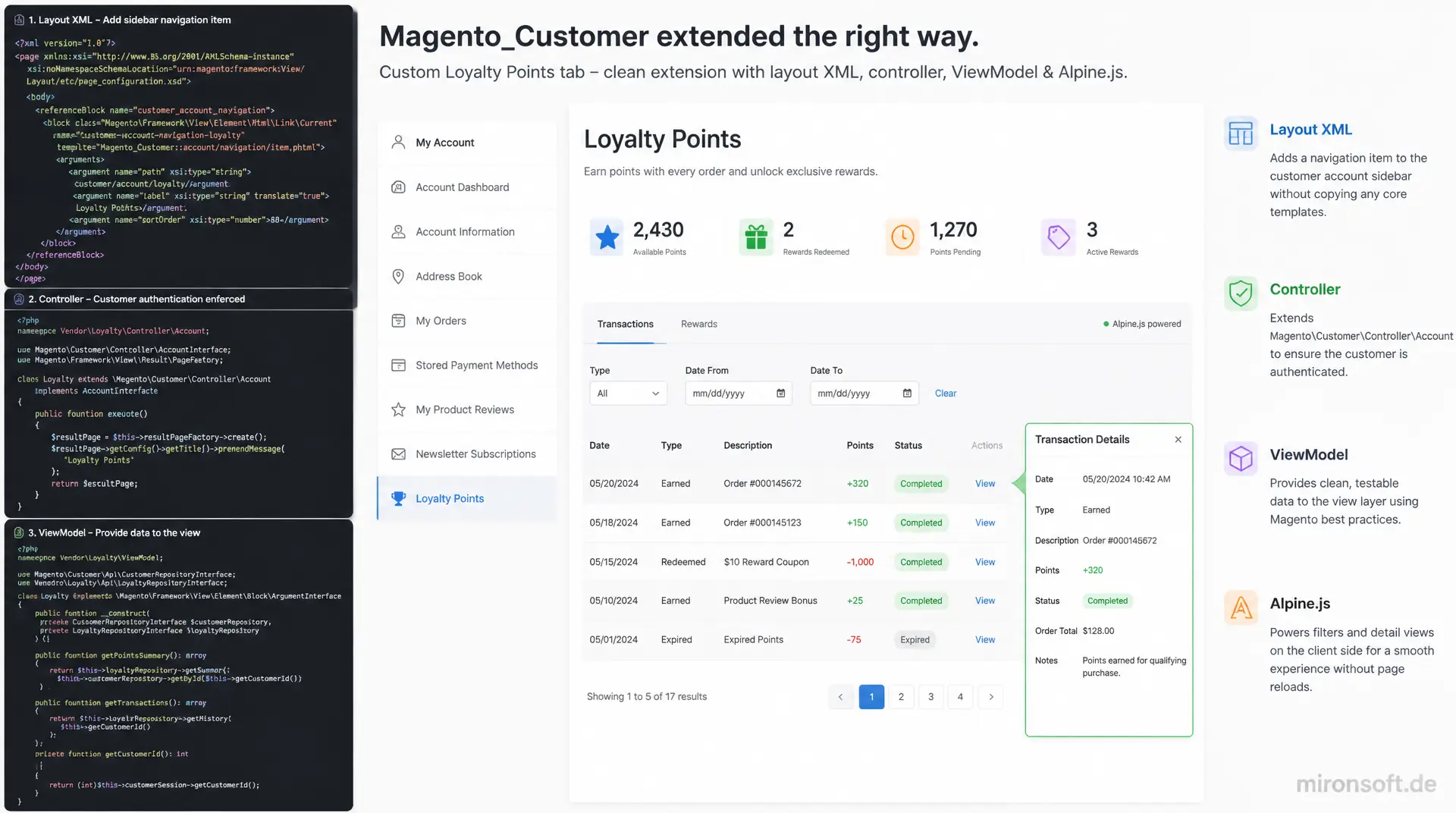
Task: Open Newsletter Subscriptions in the sidebar
Action: (466, 454)
